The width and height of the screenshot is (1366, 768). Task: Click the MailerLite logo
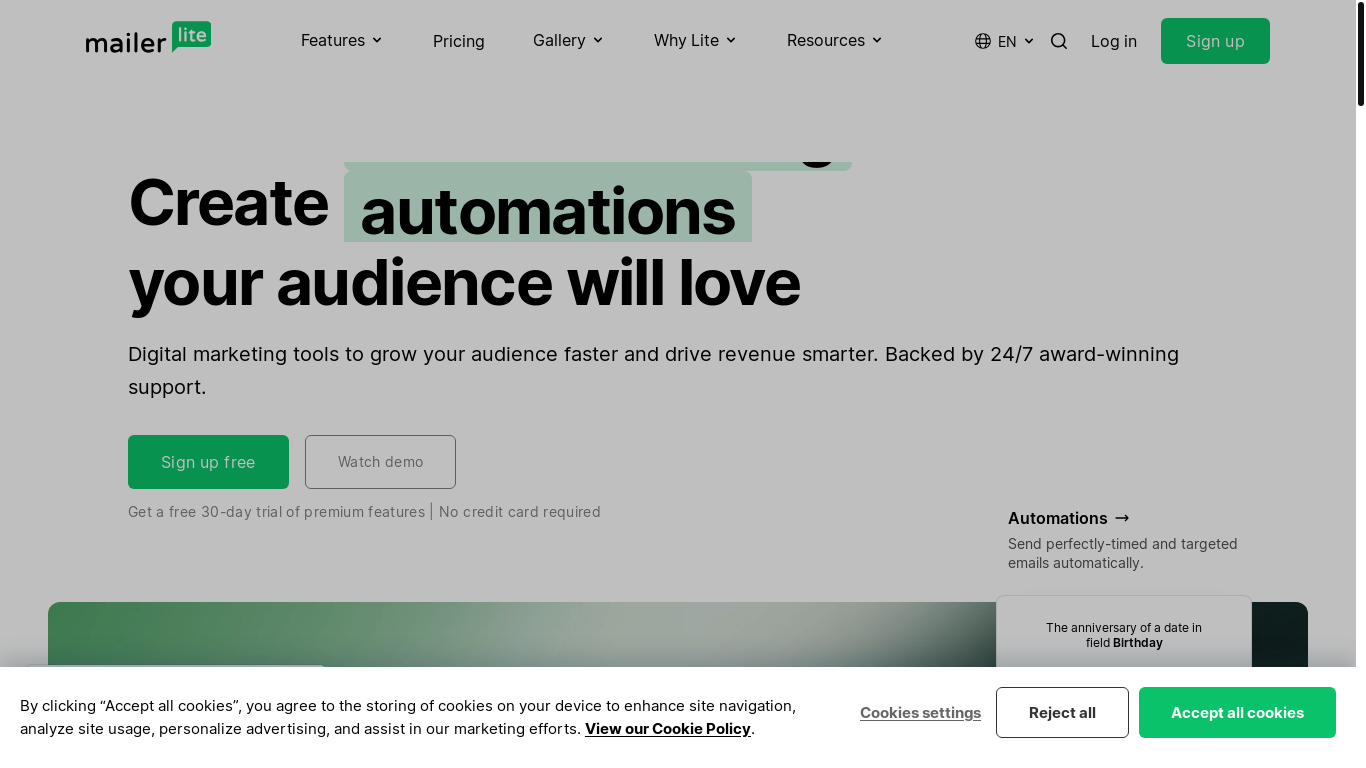tap(148, 38)
